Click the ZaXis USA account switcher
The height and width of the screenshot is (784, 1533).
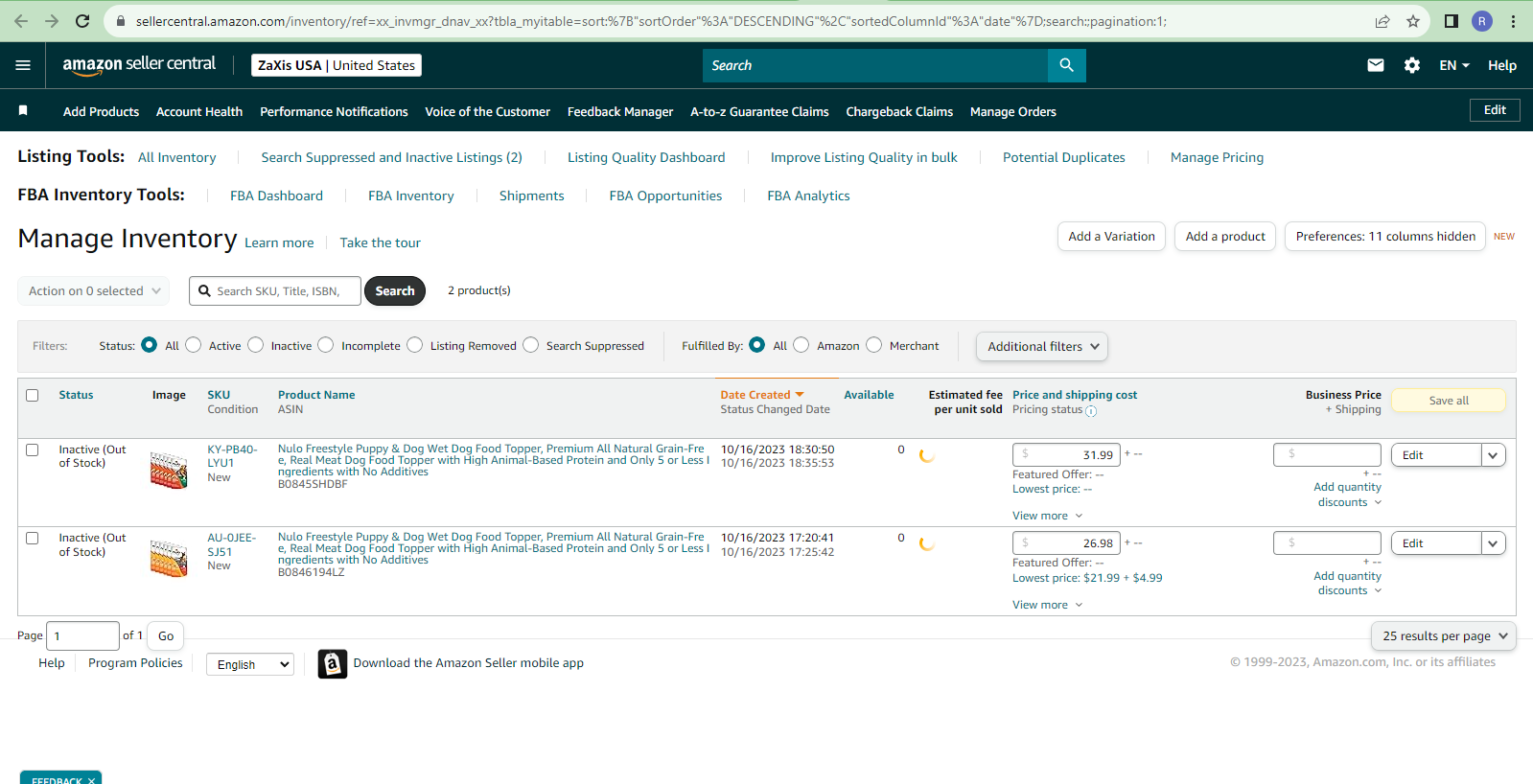pos(337,65)
